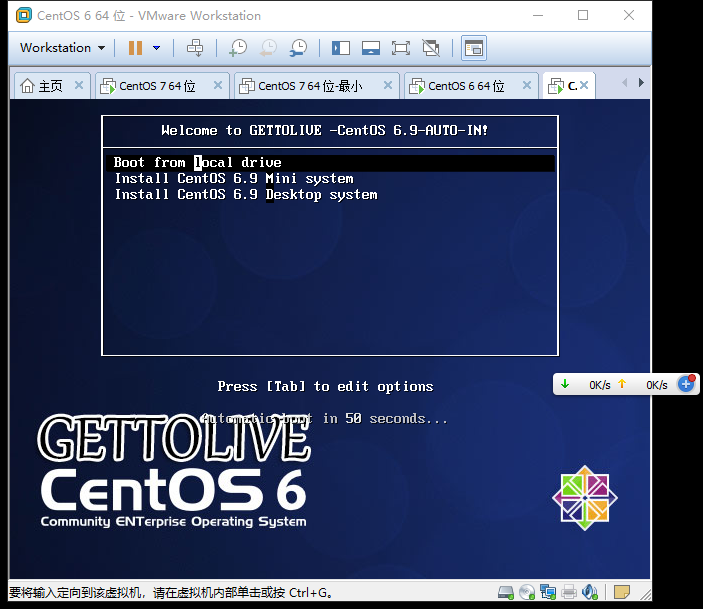
Task: Send Ctrl+Alt+Del to the VM
Action: click(x=195, y=48)
